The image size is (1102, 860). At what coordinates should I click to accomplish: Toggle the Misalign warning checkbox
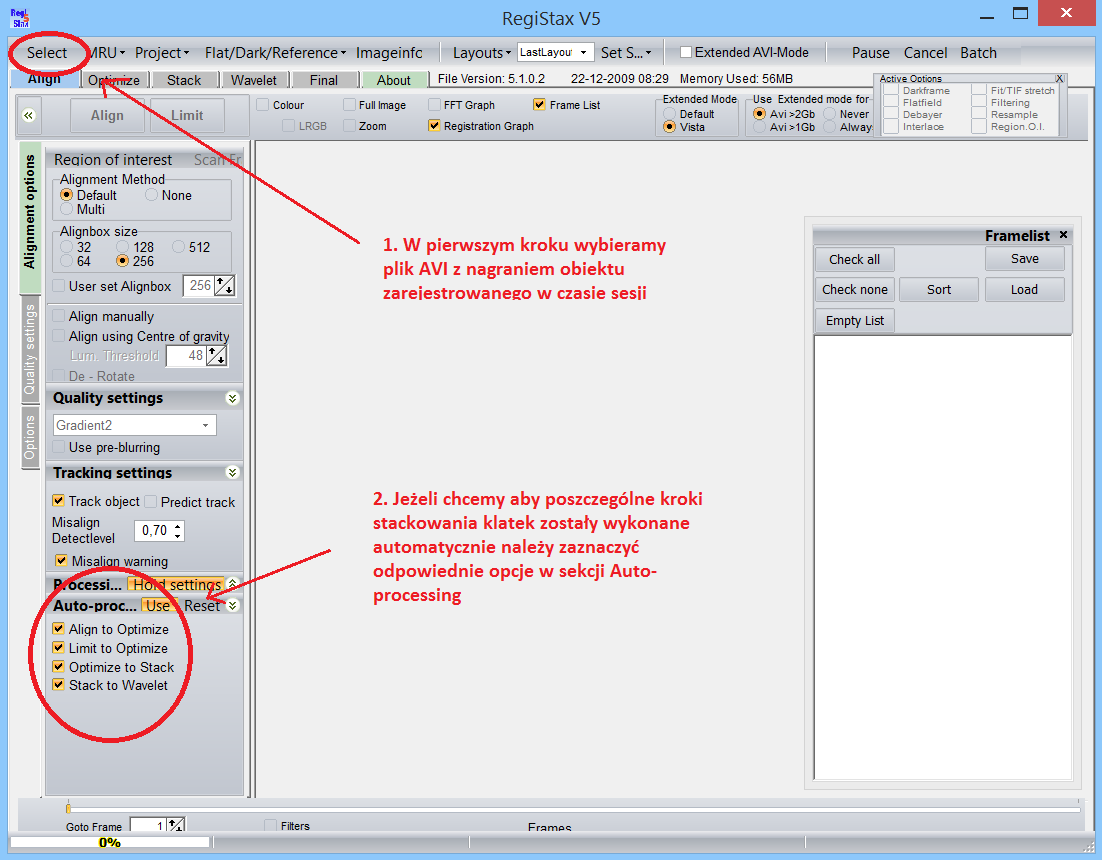[62, 561]
